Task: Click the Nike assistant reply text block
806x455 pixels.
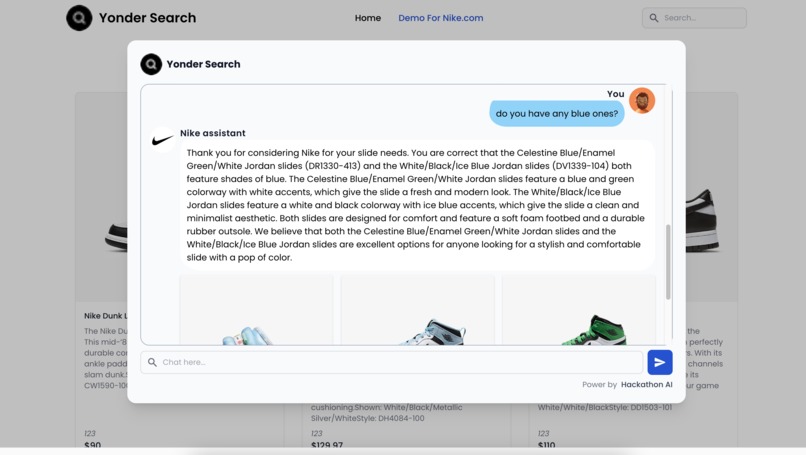Action: [417, 205]
